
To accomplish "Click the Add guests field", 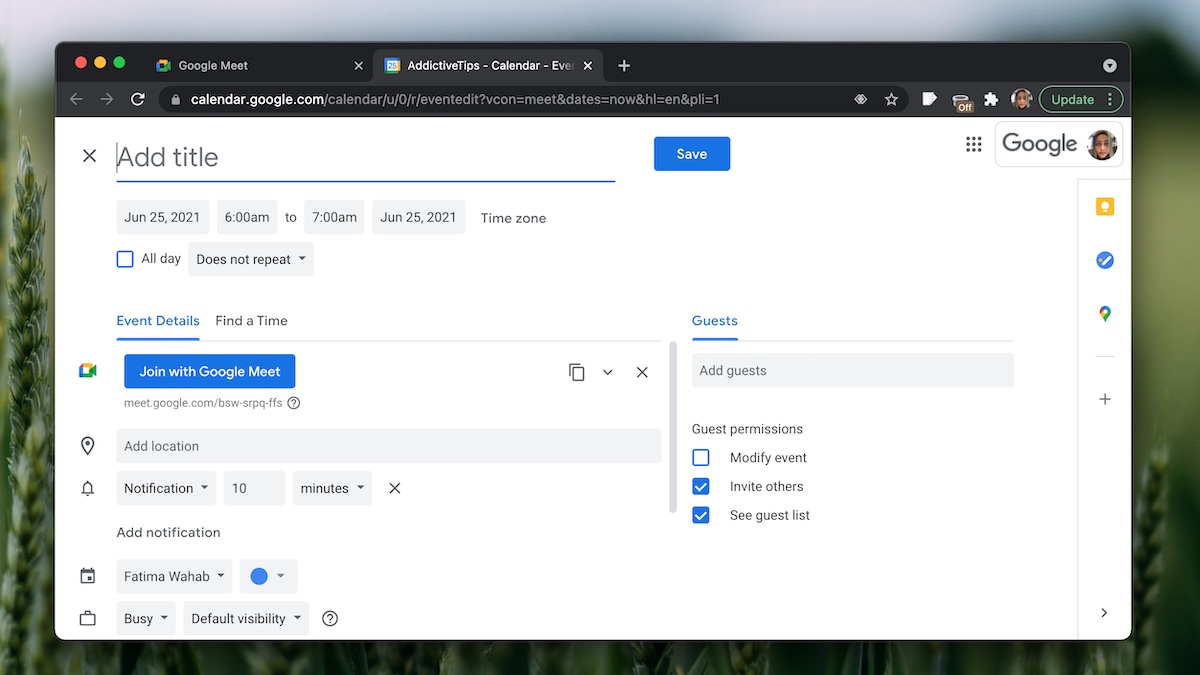I will pyautogui.click(x=853, y=370).
